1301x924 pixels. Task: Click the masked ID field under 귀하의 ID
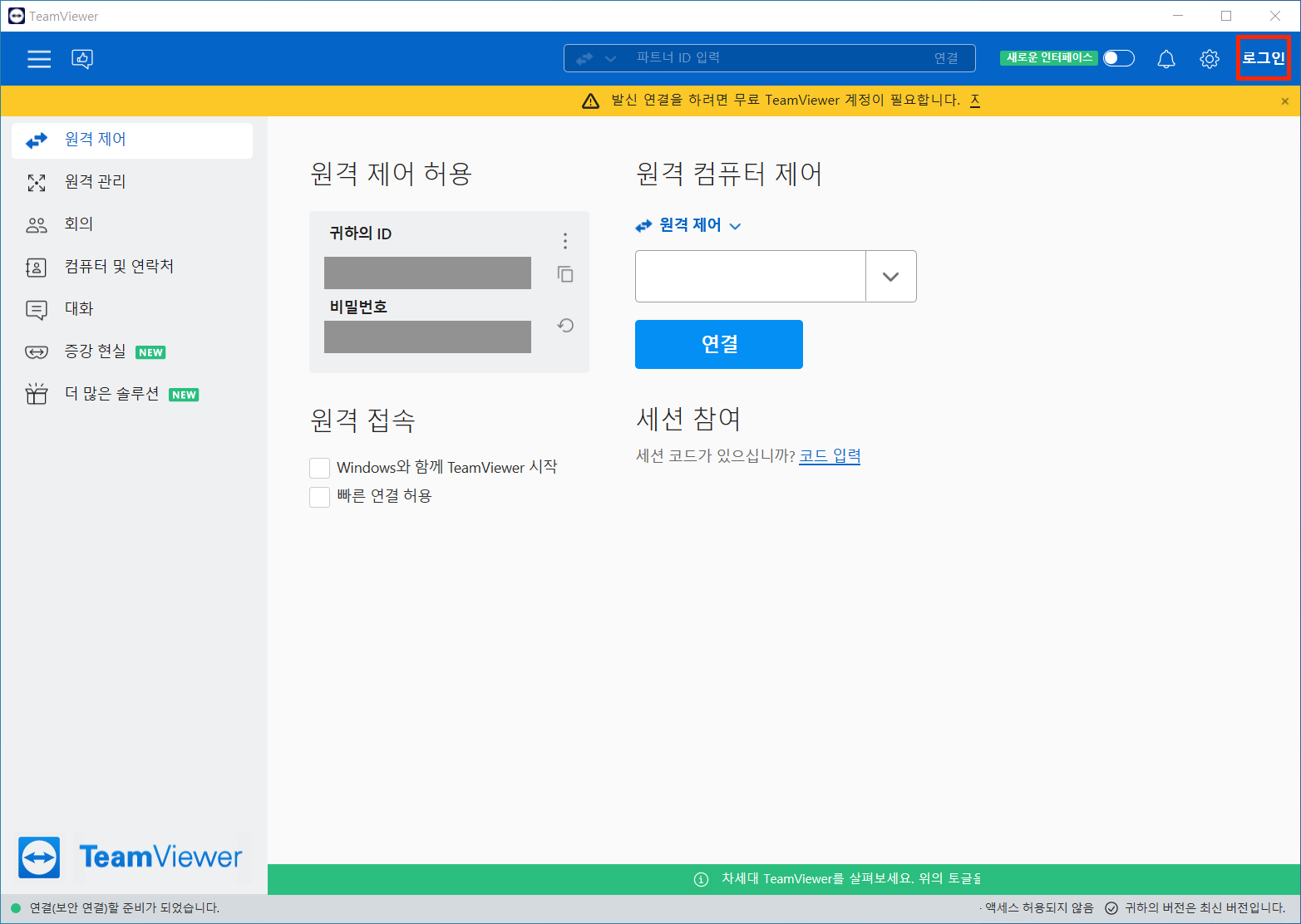pos(427,273)
